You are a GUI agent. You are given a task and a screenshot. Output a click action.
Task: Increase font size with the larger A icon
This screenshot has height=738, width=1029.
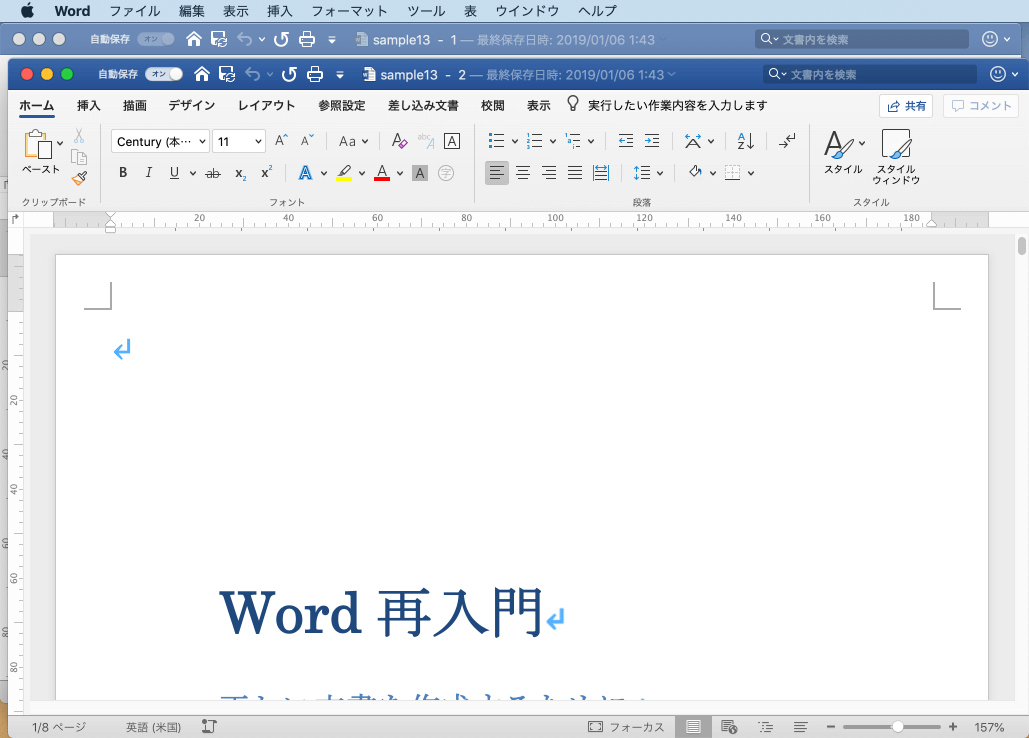point(281,140)
